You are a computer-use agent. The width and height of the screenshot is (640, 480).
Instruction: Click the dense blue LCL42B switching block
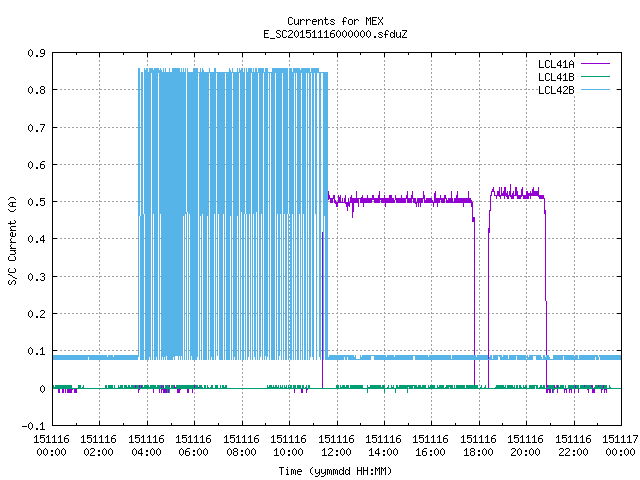[233, 213]
